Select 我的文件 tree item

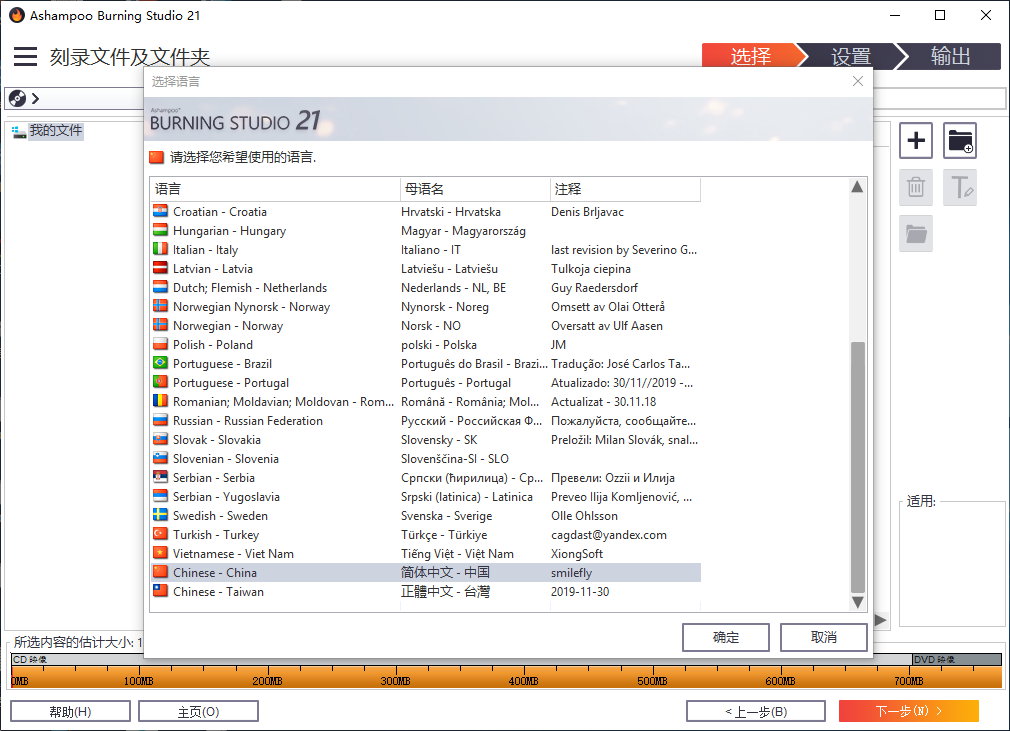tap(55, 131)
